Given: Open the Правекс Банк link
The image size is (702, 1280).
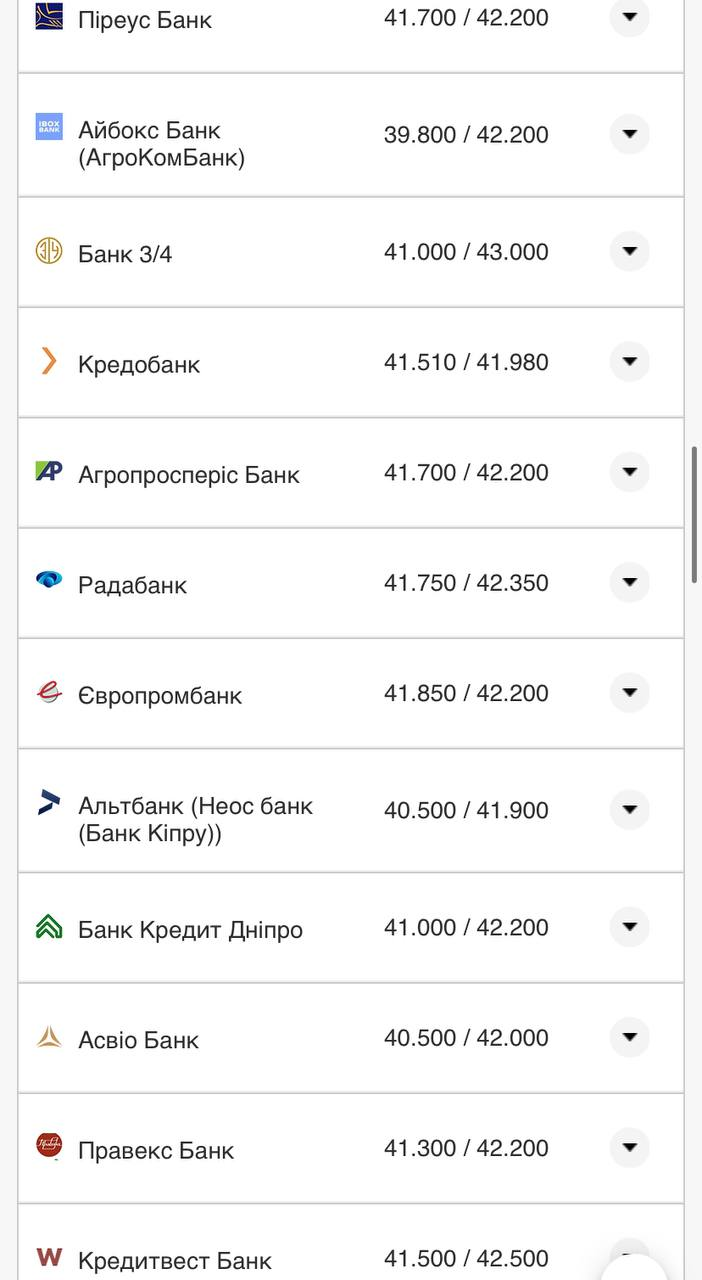Looking at the screenshot, I should [156, 1150].
